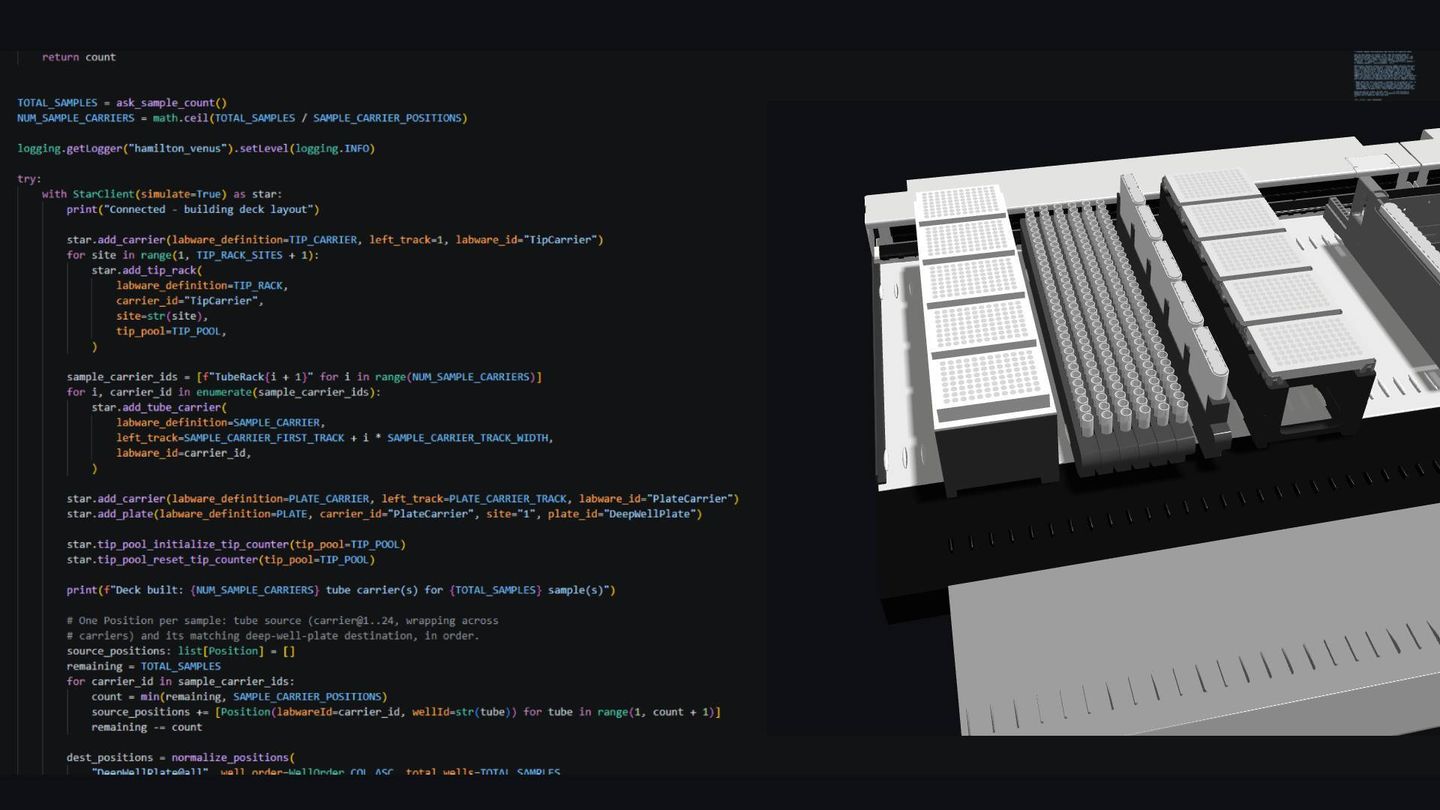Click the "labware_id=carrier_id," argument
Viewport: 1440px width, 810px height.
click(184, 453)
